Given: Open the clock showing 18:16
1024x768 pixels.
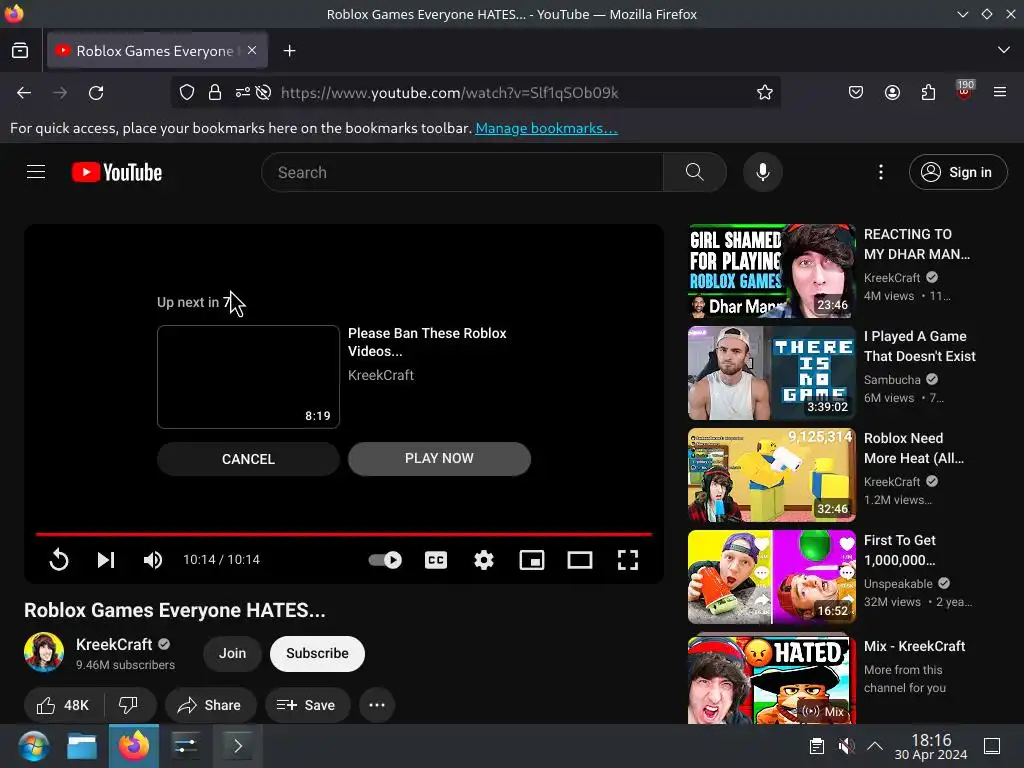Looking at the screenshot, I should [931, 746].
